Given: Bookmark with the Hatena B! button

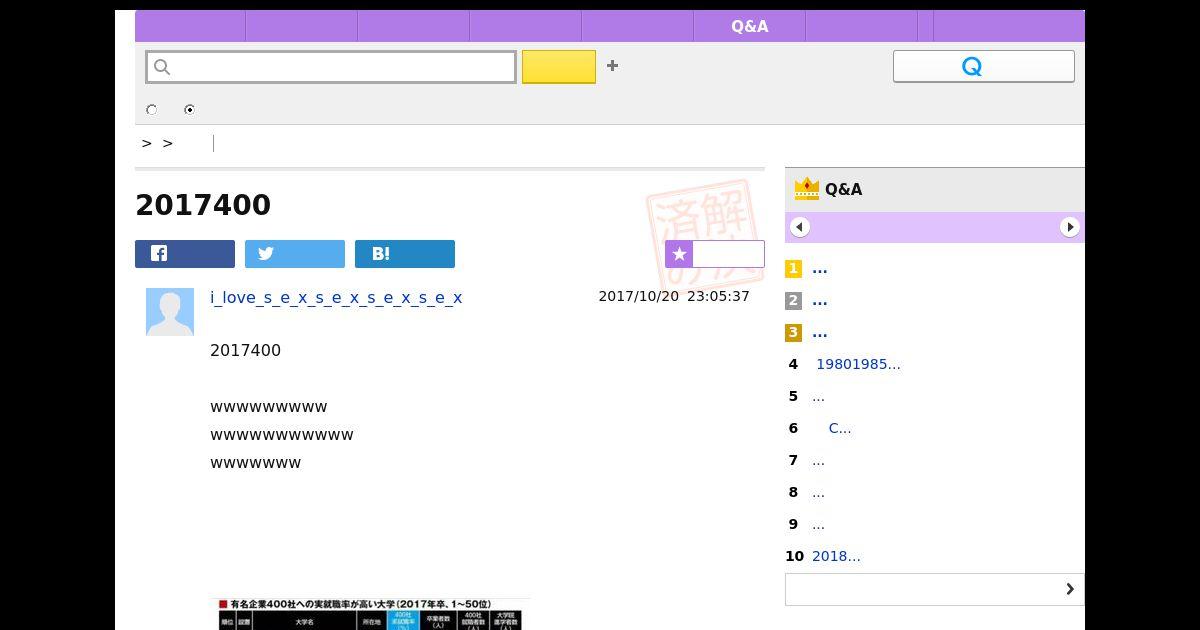Looking at the screenshot, I should click(x=405, y=254).
